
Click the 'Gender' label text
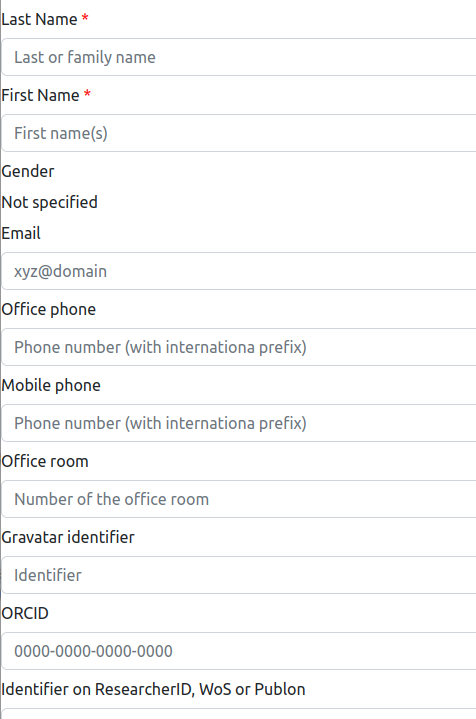tap(28, 171)
